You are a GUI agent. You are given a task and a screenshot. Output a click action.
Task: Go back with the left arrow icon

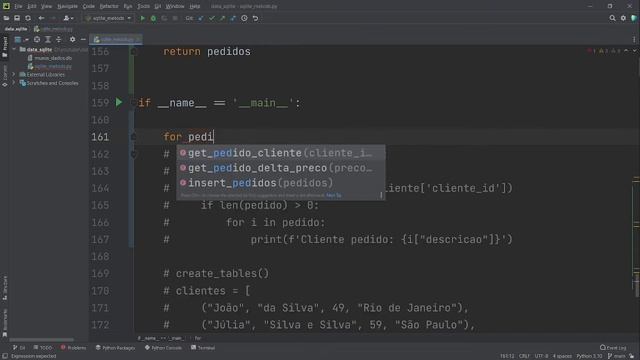coord(41,18)
